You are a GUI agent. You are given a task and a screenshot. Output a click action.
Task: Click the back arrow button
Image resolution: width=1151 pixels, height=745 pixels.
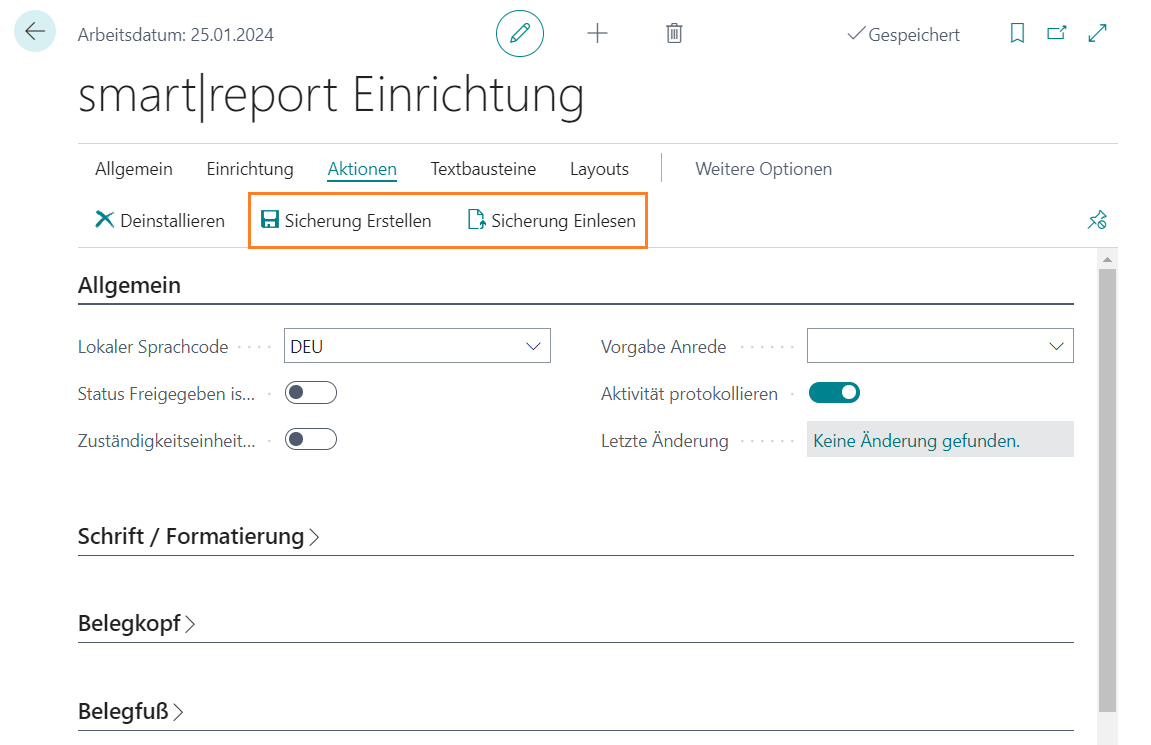click(x=35, y=32)
